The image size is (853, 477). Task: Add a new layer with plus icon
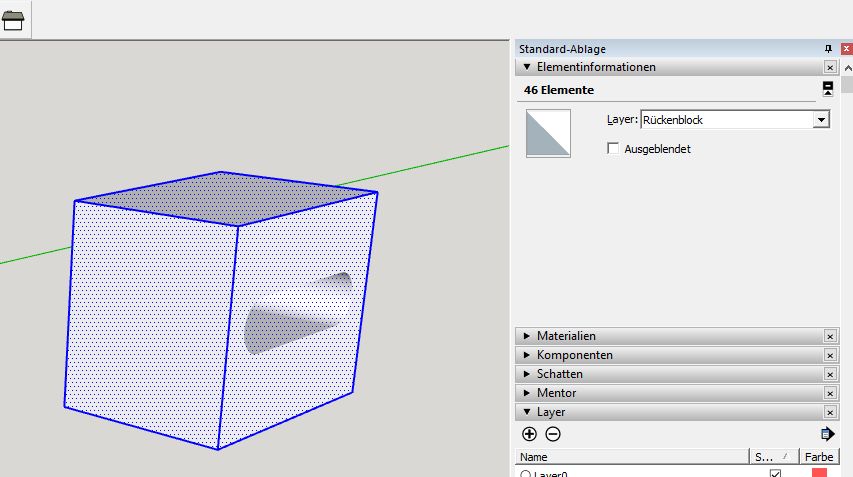click(529, 434)
